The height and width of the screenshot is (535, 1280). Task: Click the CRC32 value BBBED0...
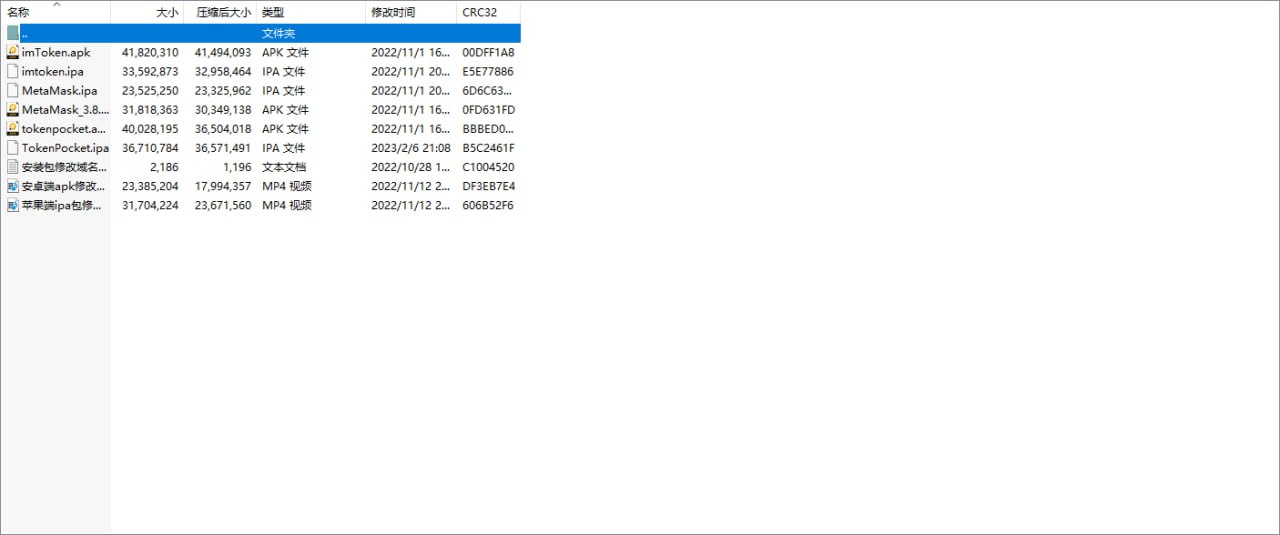coord(488,128)
